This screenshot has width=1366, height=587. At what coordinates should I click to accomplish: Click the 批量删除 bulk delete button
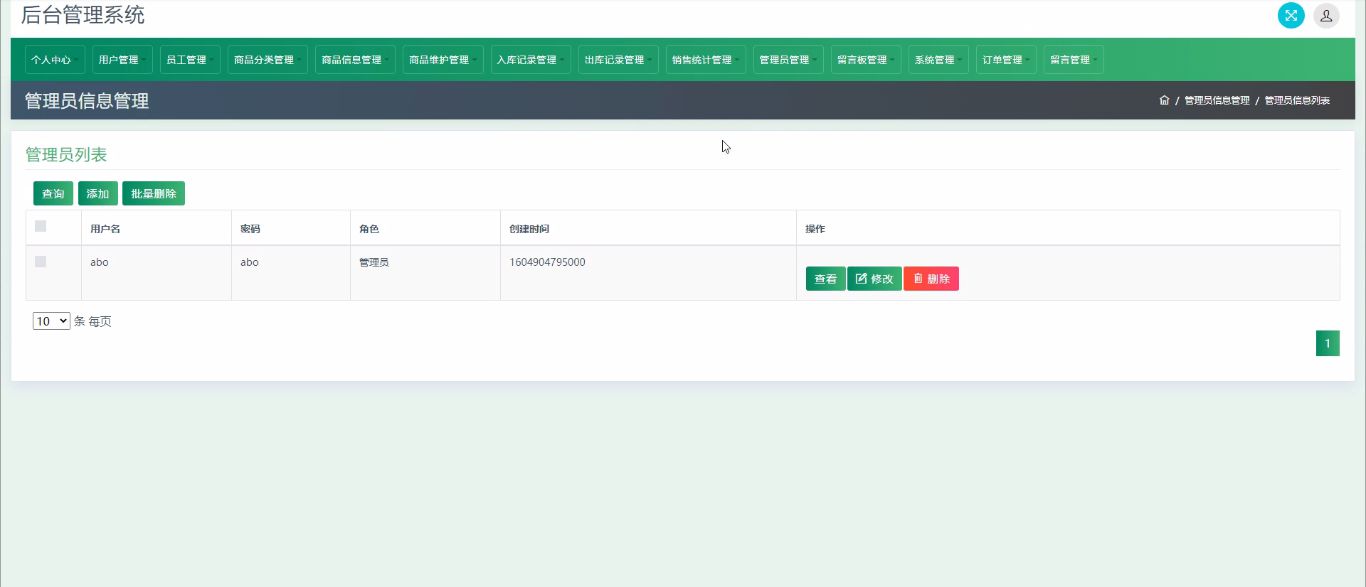153,194
